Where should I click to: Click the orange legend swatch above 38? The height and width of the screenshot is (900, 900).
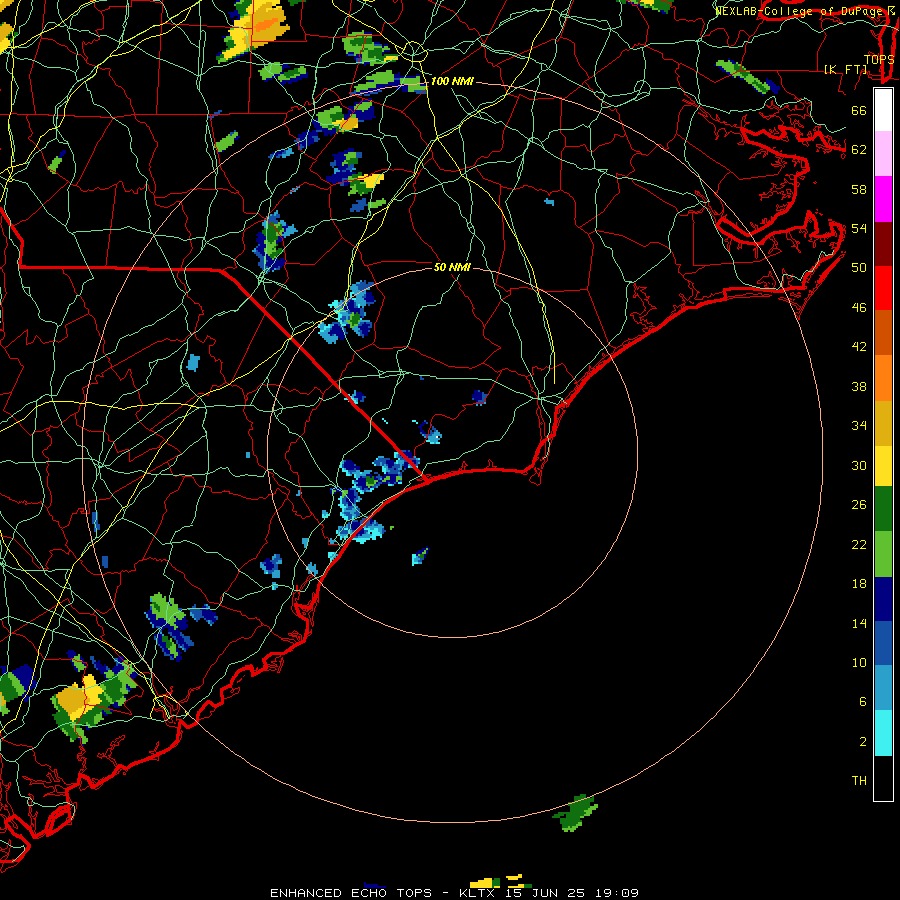click(x=883, y=378)
